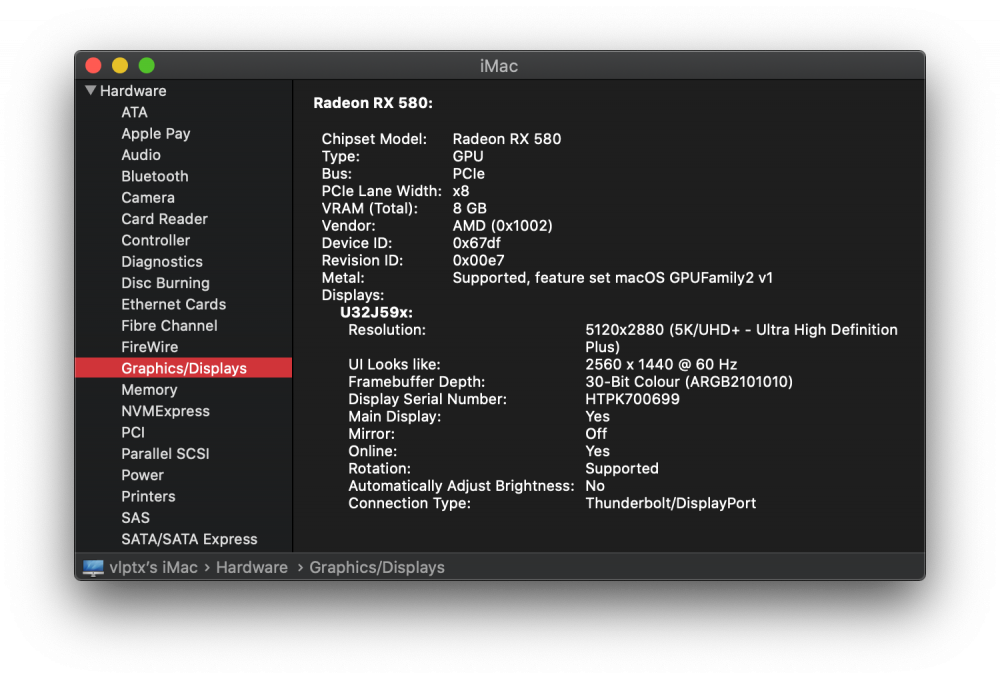
Task: Click the "Radeon RX 580:" heading
Action: 373,103
